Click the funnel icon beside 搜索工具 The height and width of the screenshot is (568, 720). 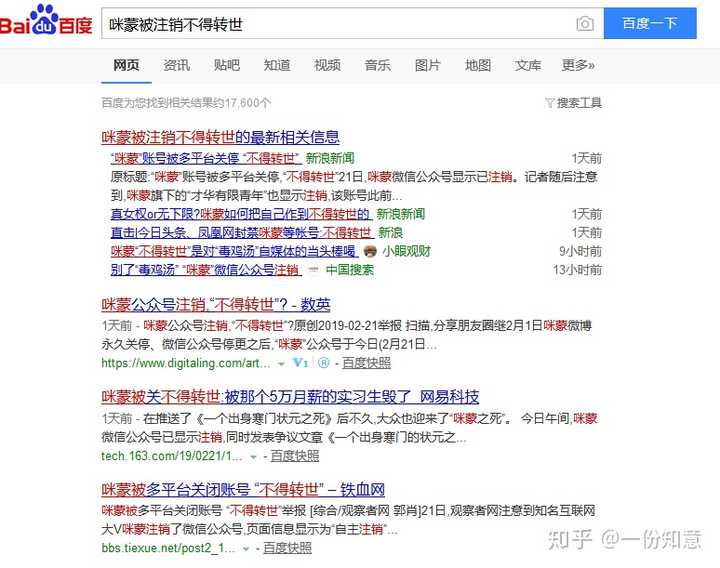coord(550,103)
